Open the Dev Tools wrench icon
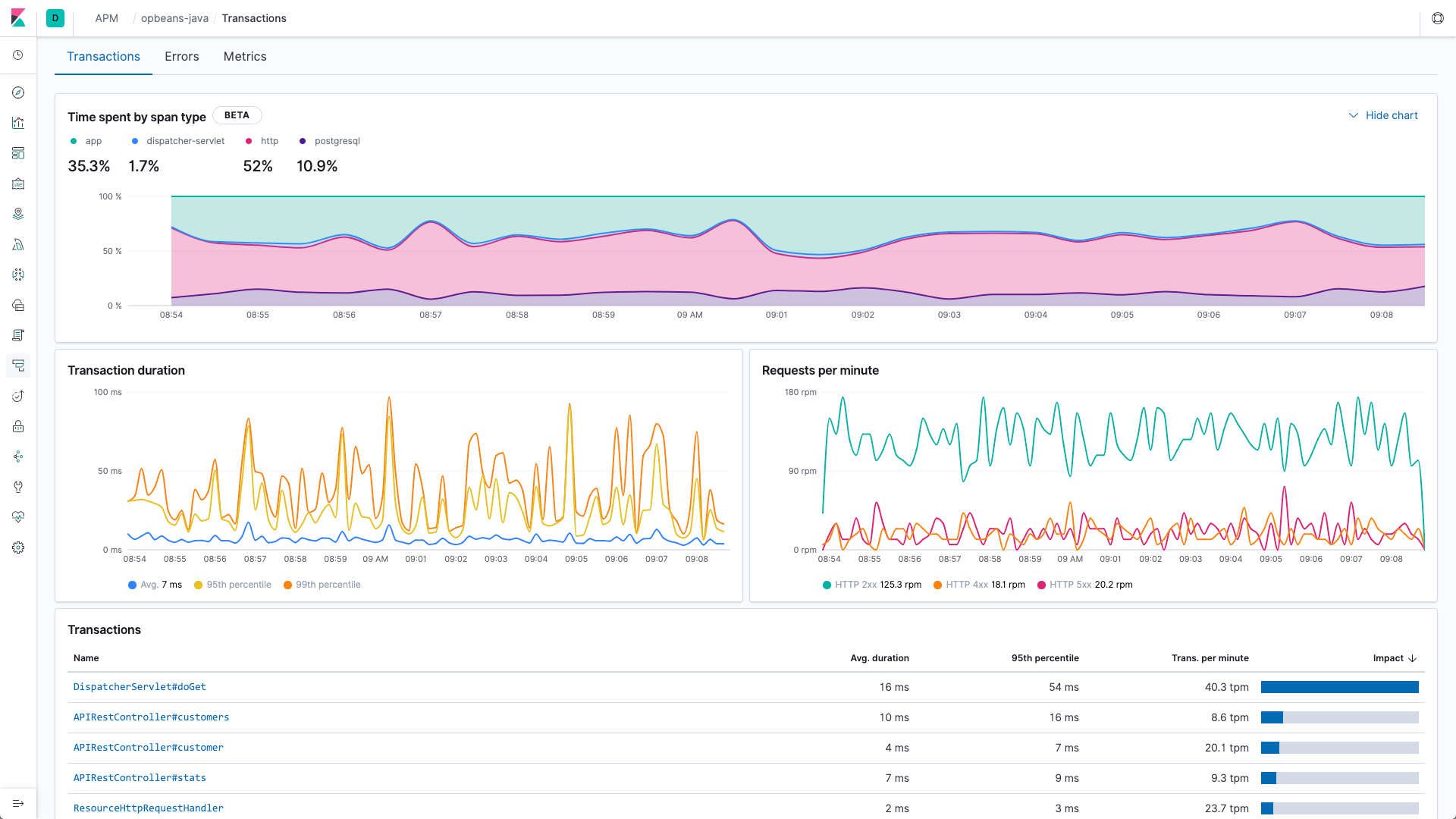Viewport: 1456px width, 819px height. [x=18, y=487]
